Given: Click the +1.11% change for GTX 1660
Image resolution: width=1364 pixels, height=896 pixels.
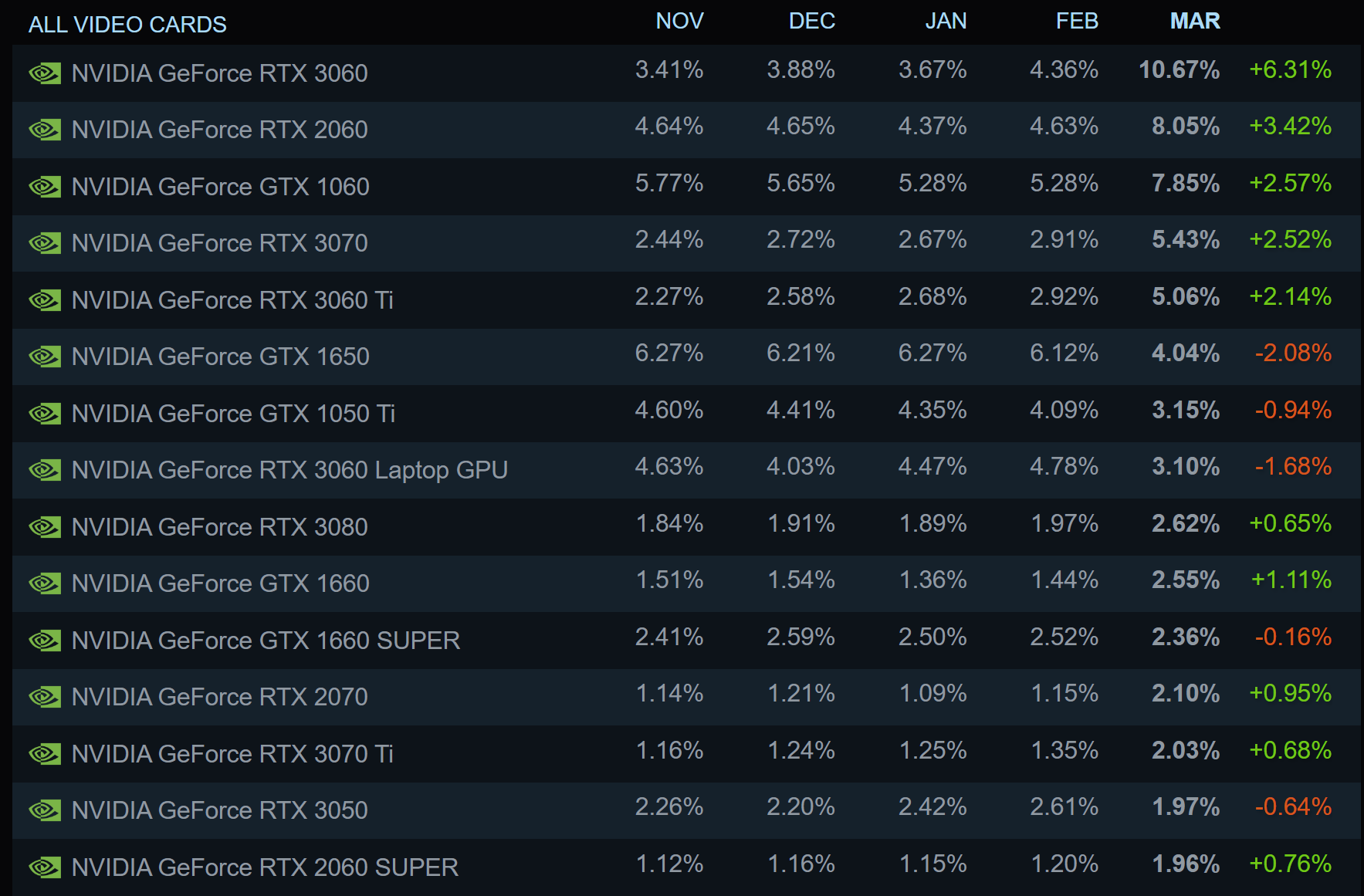Looking at the screenshot, I should pos(1291,580).
